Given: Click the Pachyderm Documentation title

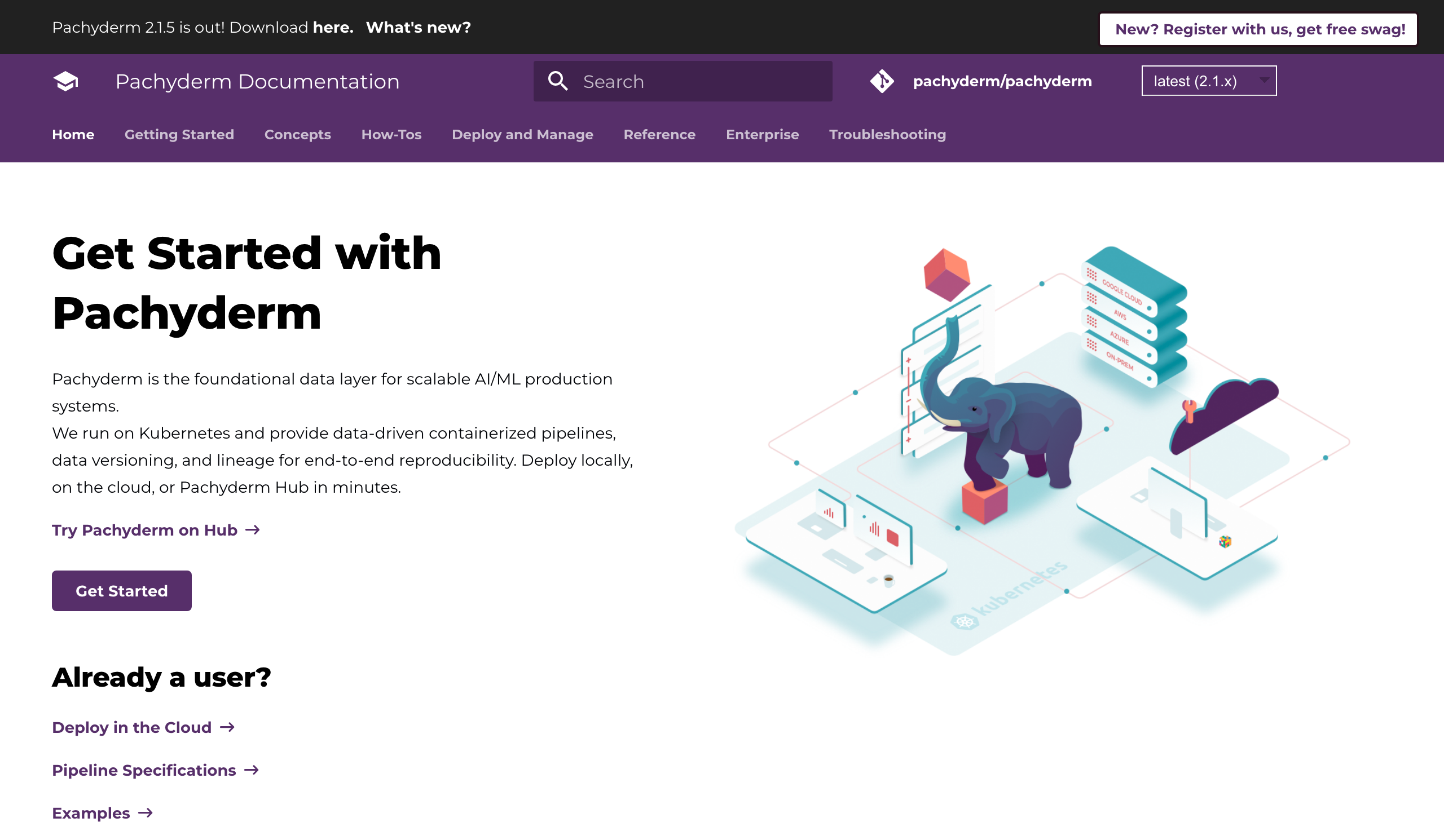Looking at the screenshot, I should click(257, 81).
